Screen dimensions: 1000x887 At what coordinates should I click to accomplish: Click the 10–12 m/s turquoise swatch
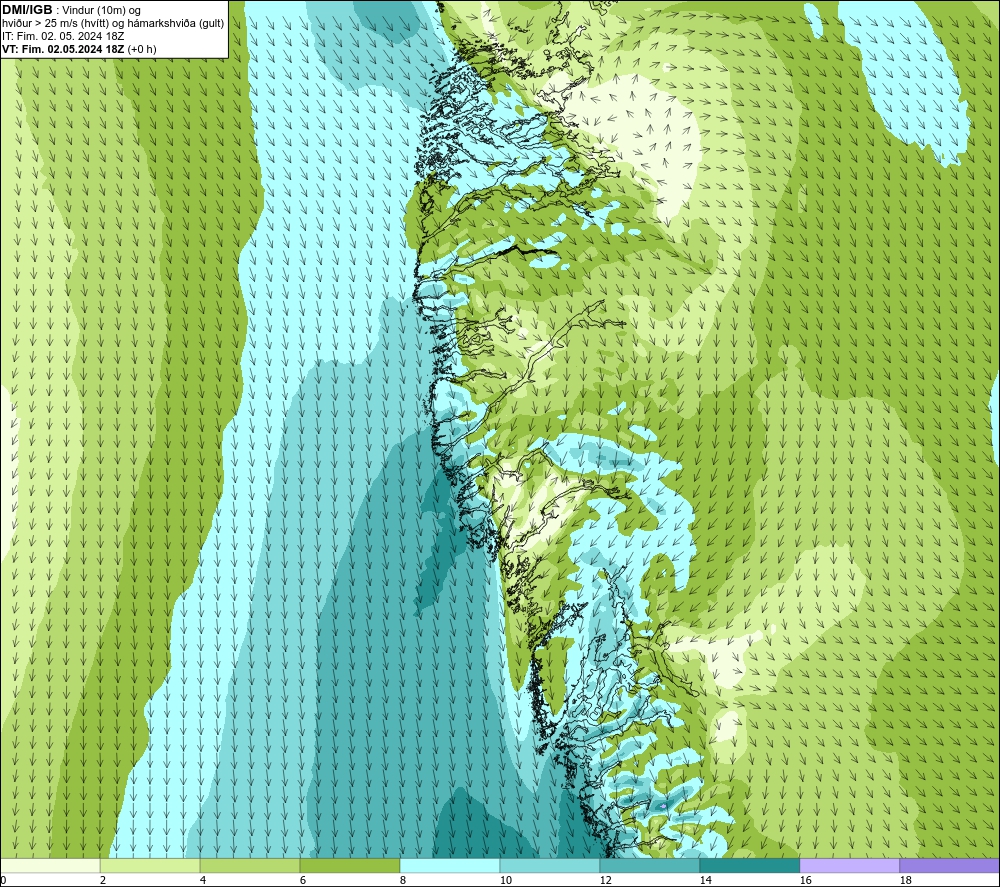[550, 865]
